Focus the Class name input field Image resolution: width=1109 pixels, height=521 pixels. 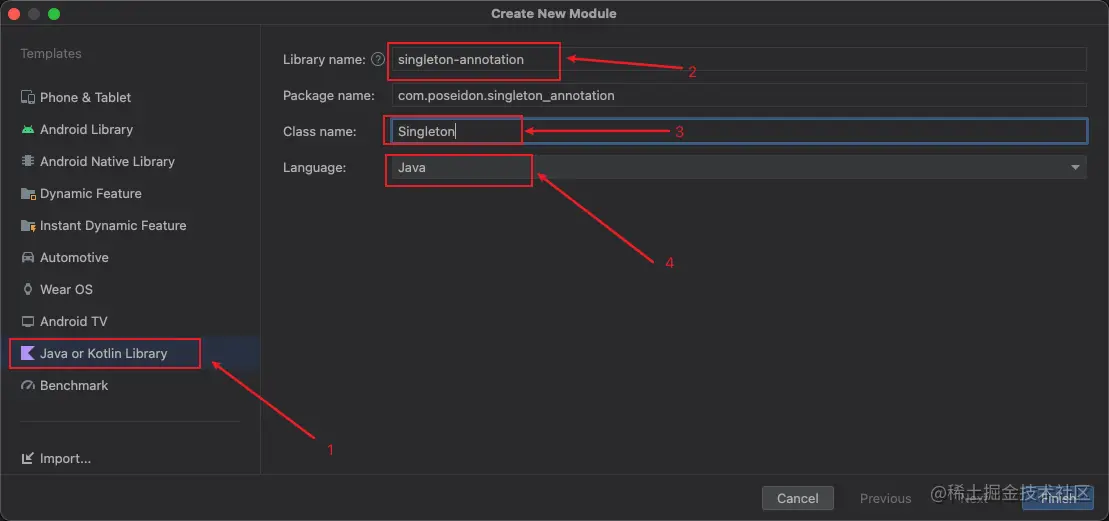tap(739, 131)
